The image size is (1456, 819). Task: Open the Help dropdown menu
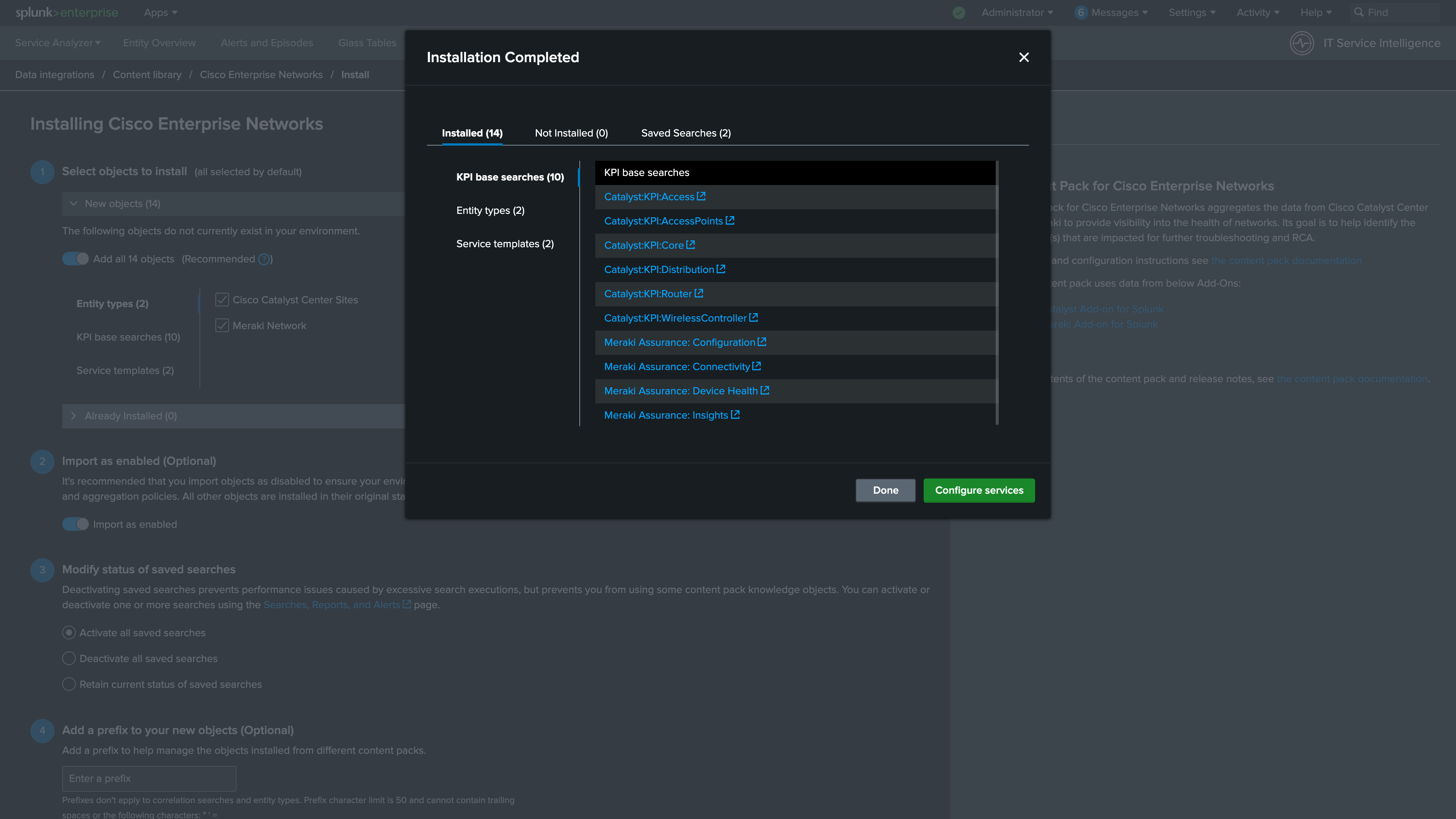click(1316, 13)
